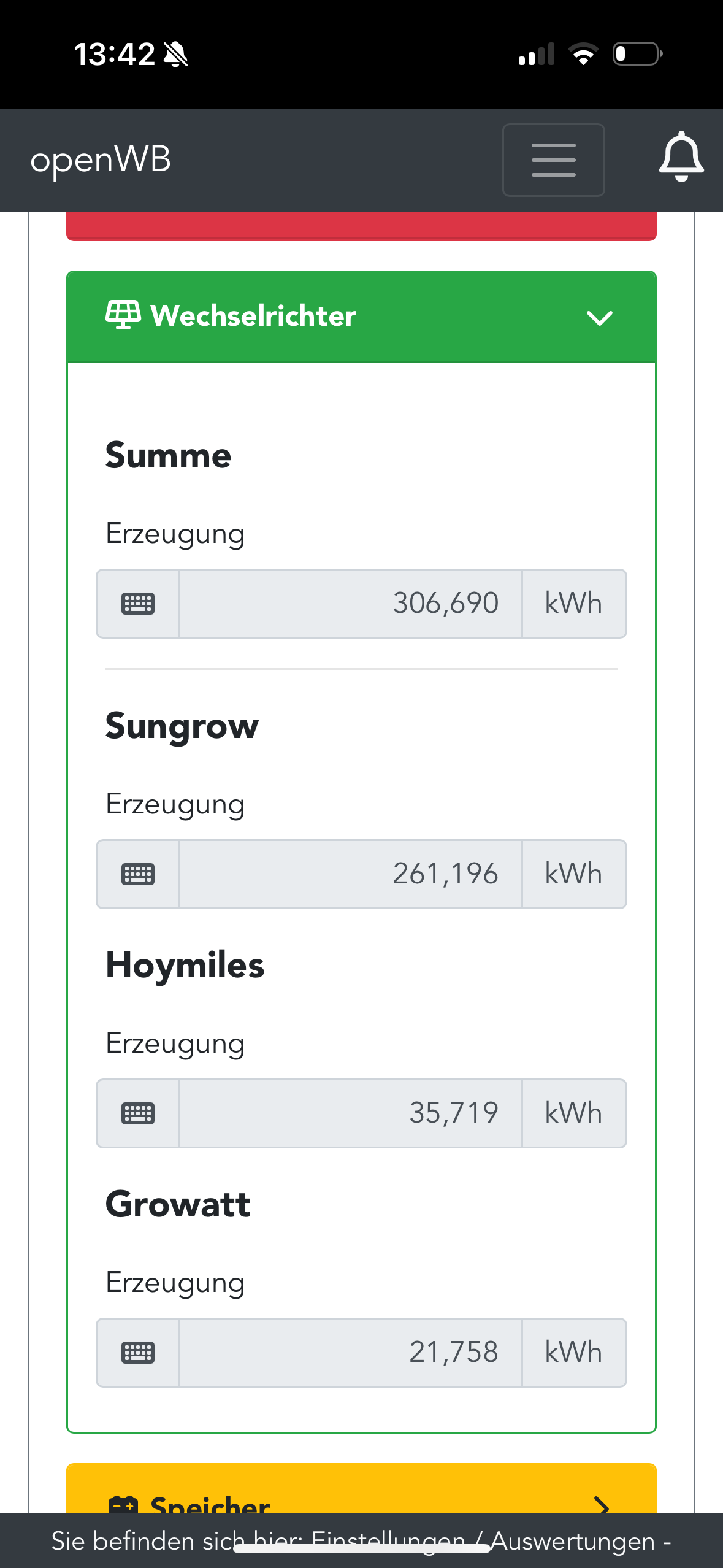Select the Hoymiles field showing 35,719
The image size is (723, 1568).
point(350,1113)
